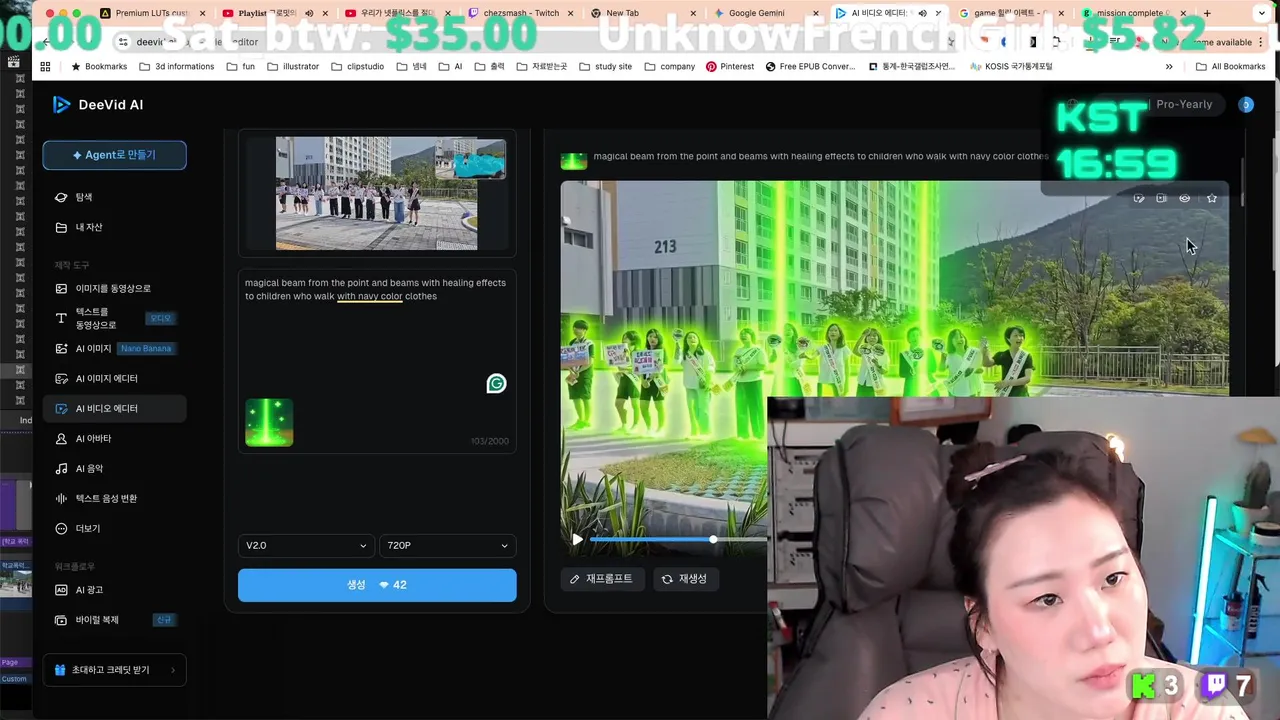Click the uploaded source video thumbnail
The image size is (1280, 720).
point(376,193)
